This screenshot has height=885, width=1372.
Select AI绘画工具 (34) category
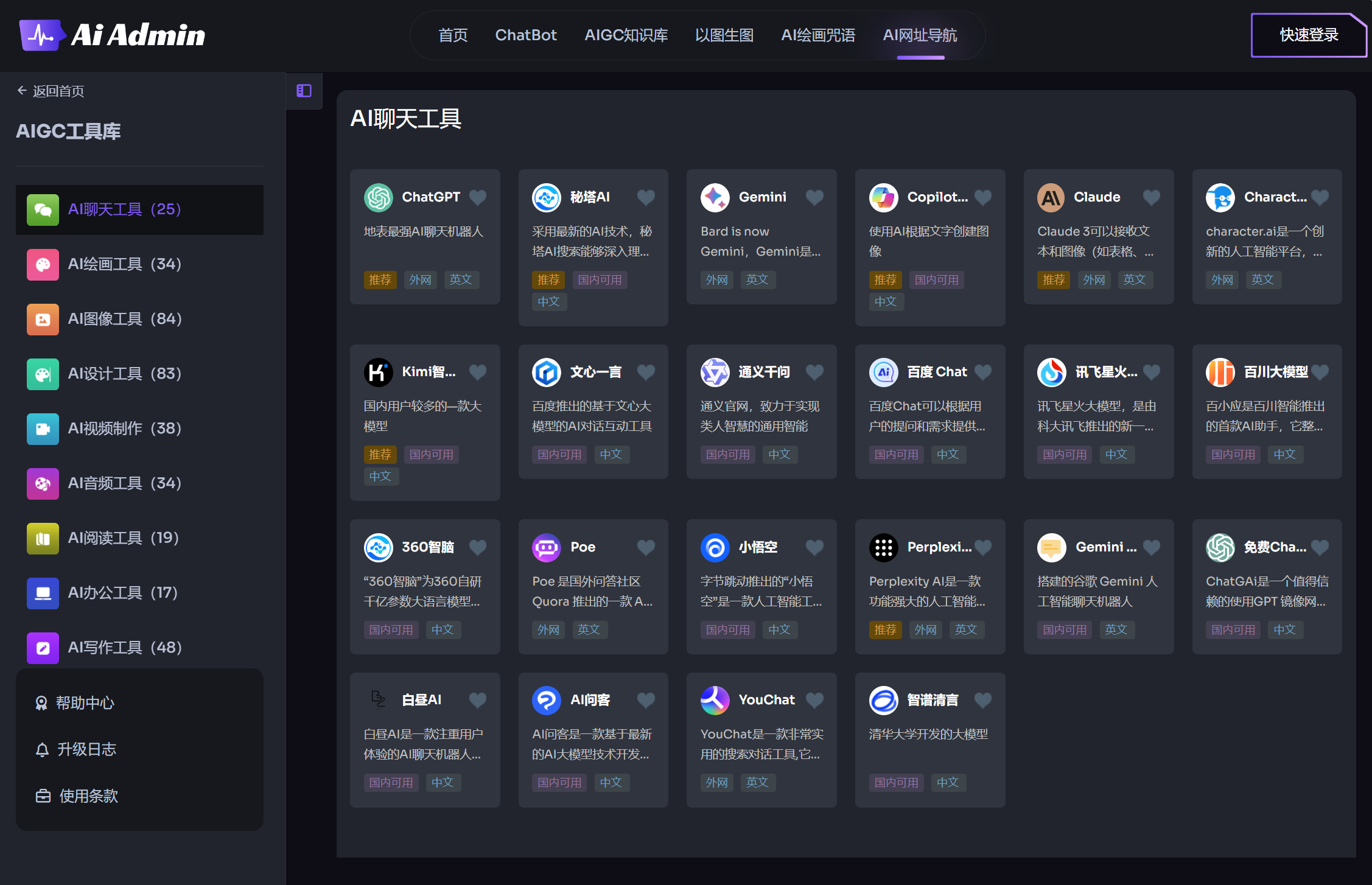tap(139, 264)
